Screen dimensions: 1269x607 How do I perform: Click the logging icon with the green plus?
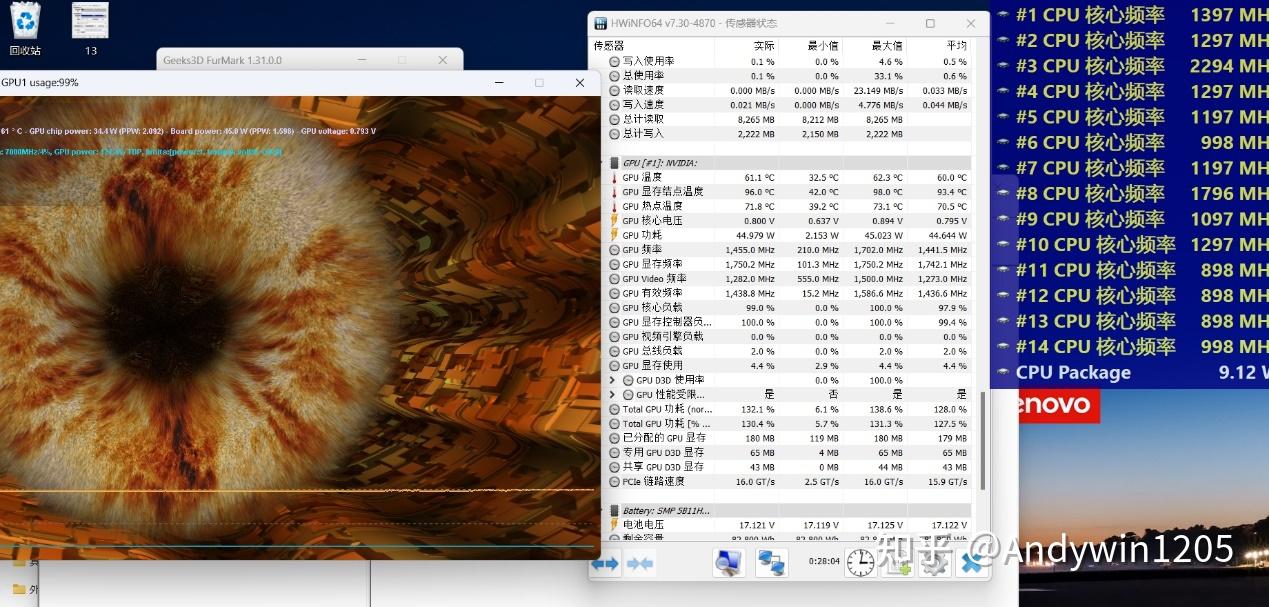point(898,563)
